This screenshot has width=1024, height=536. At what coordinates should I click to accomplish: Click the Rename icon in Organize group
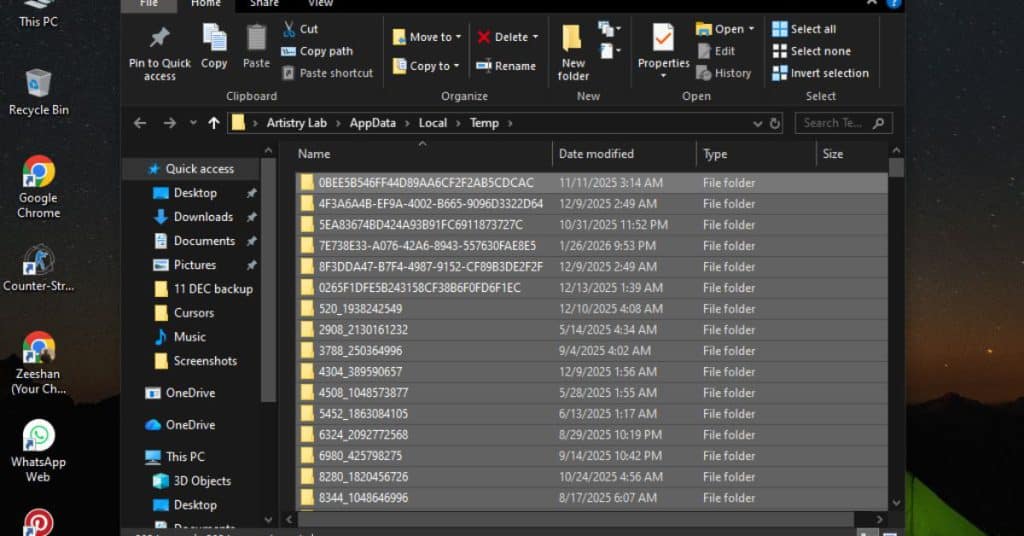484,66
